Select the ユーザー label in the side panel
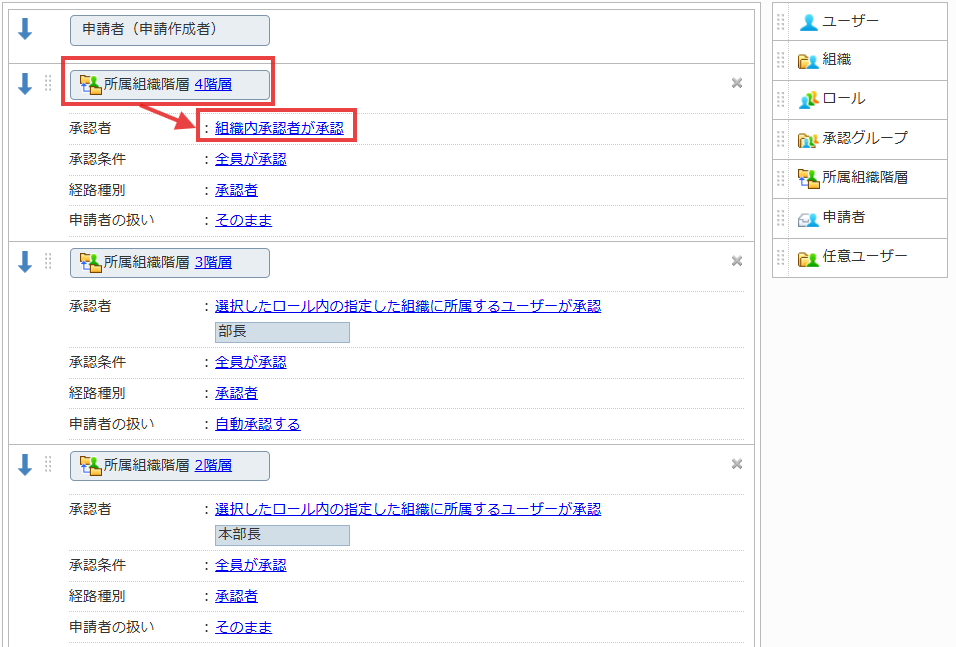This screenshot has width=956, height=647. pyautogui.click(x=850, y=21)
